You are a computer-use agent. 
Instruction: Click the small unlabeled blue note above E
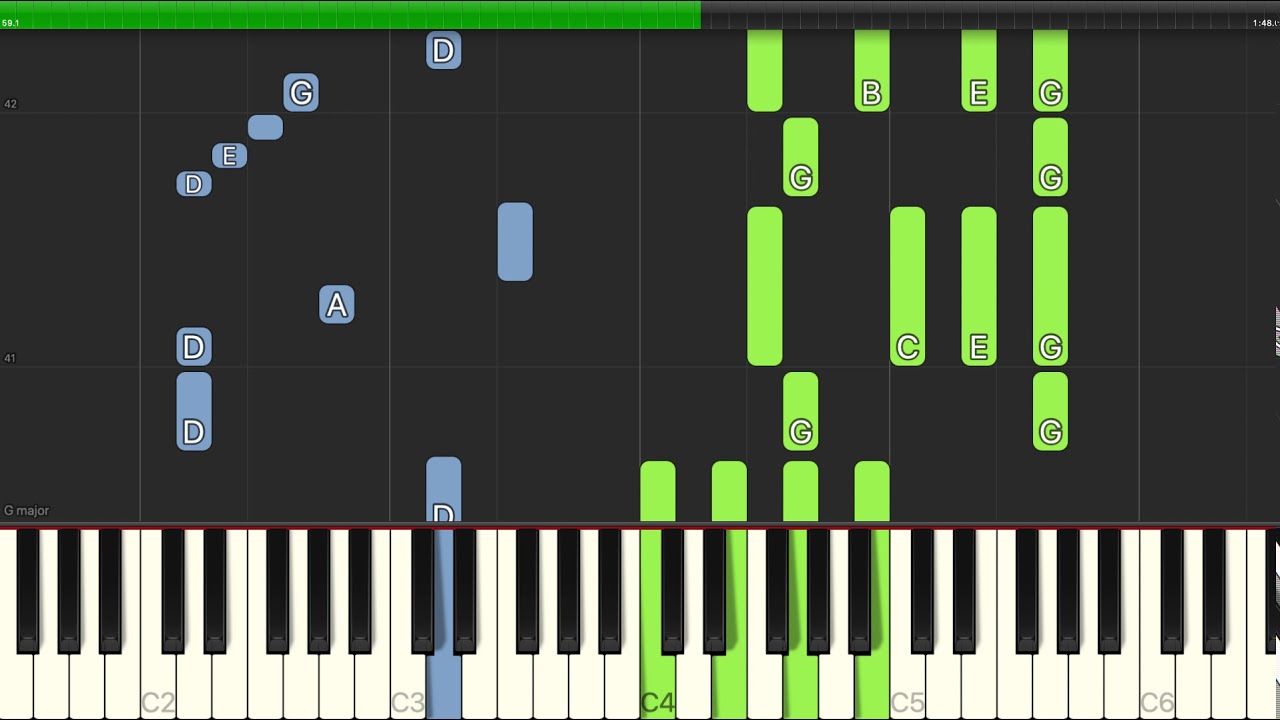265,127
